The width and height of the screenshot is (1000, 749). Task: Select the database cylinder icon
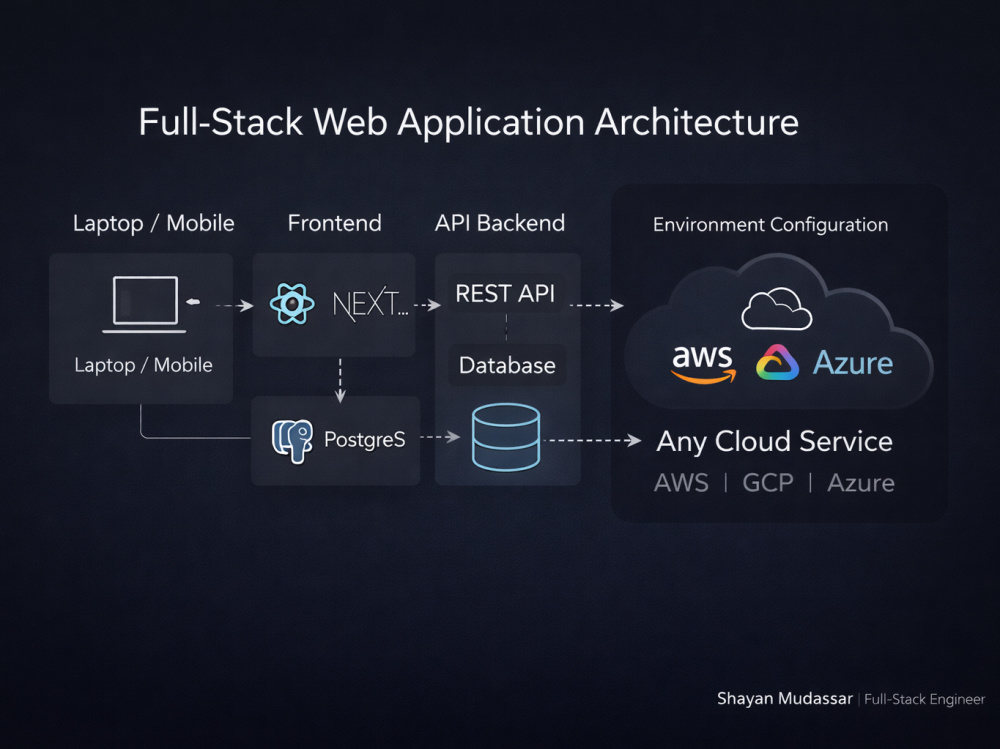tap(506, 438)
